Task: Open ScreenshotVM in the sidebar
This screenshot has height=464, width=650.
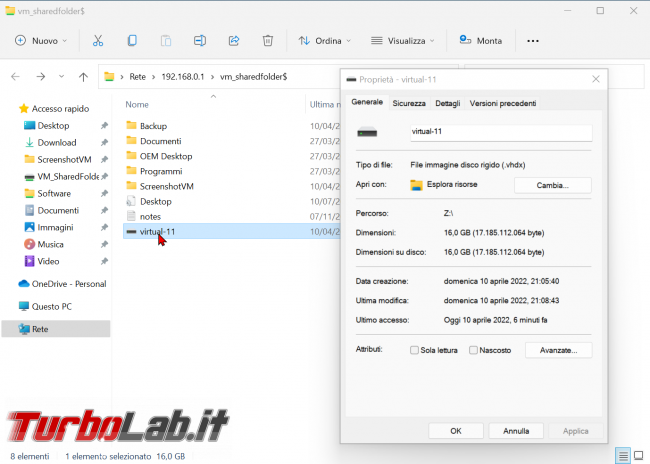Action: pyautogui.click(x=64, y=160)
